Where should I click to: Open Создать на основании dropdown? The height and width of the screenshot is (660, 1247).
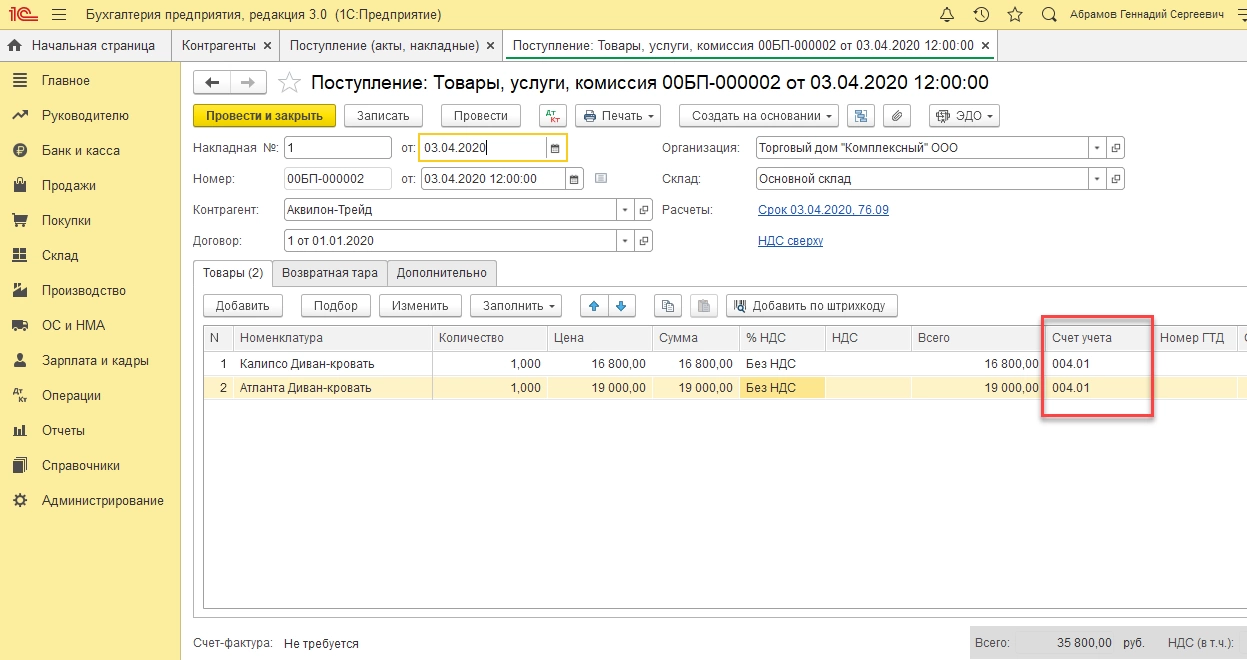pos(762,116)
